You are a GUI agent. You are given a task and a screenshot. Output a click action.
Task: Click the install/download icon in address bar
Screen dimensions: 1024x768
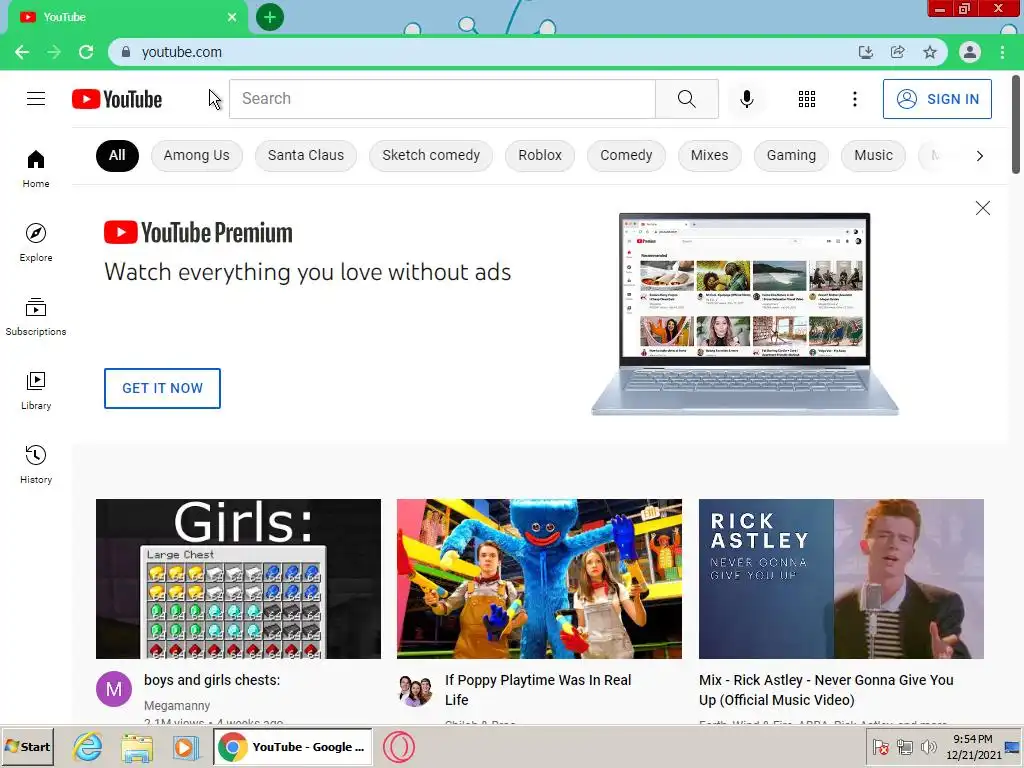click(865, 52)
